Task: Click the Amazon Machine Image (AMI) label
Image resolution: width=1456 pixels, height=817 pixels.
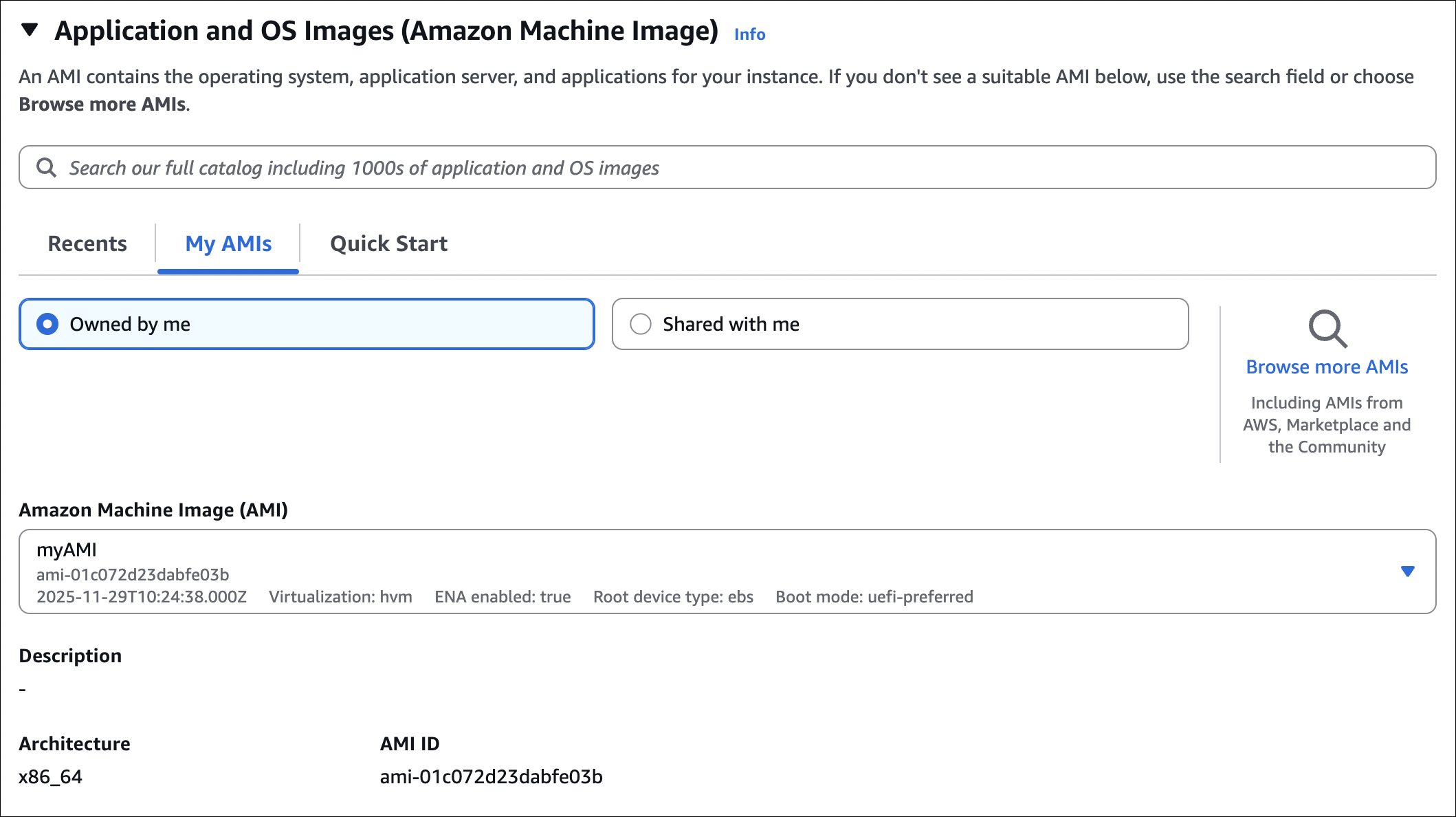Action: coord(153,510)
